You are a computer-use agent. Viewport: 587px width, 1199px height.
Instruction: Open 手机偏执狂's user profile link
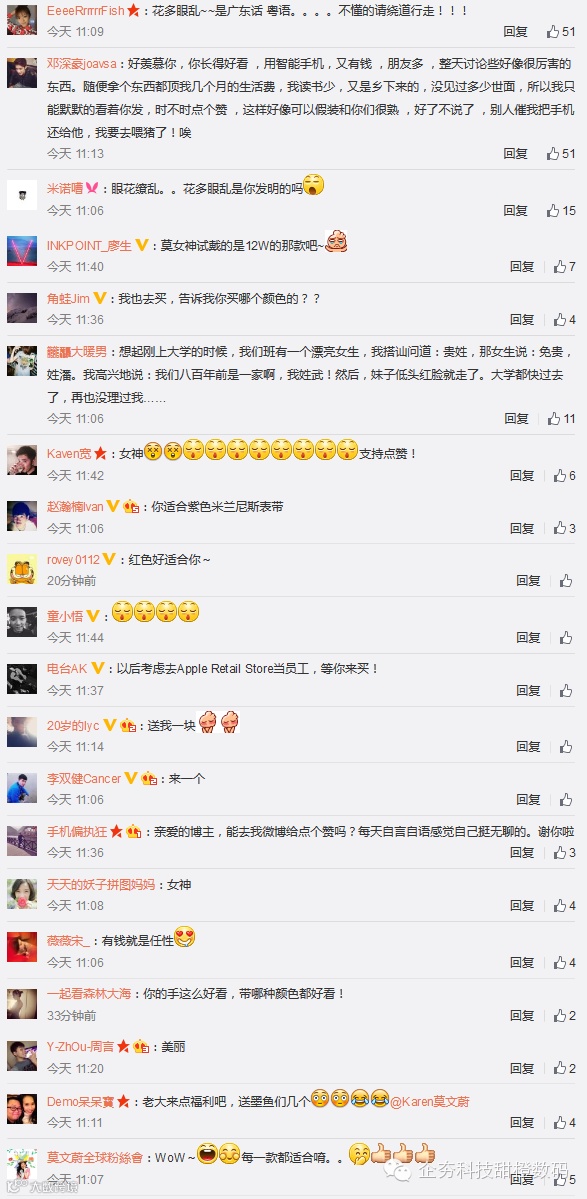pos(77,831)
